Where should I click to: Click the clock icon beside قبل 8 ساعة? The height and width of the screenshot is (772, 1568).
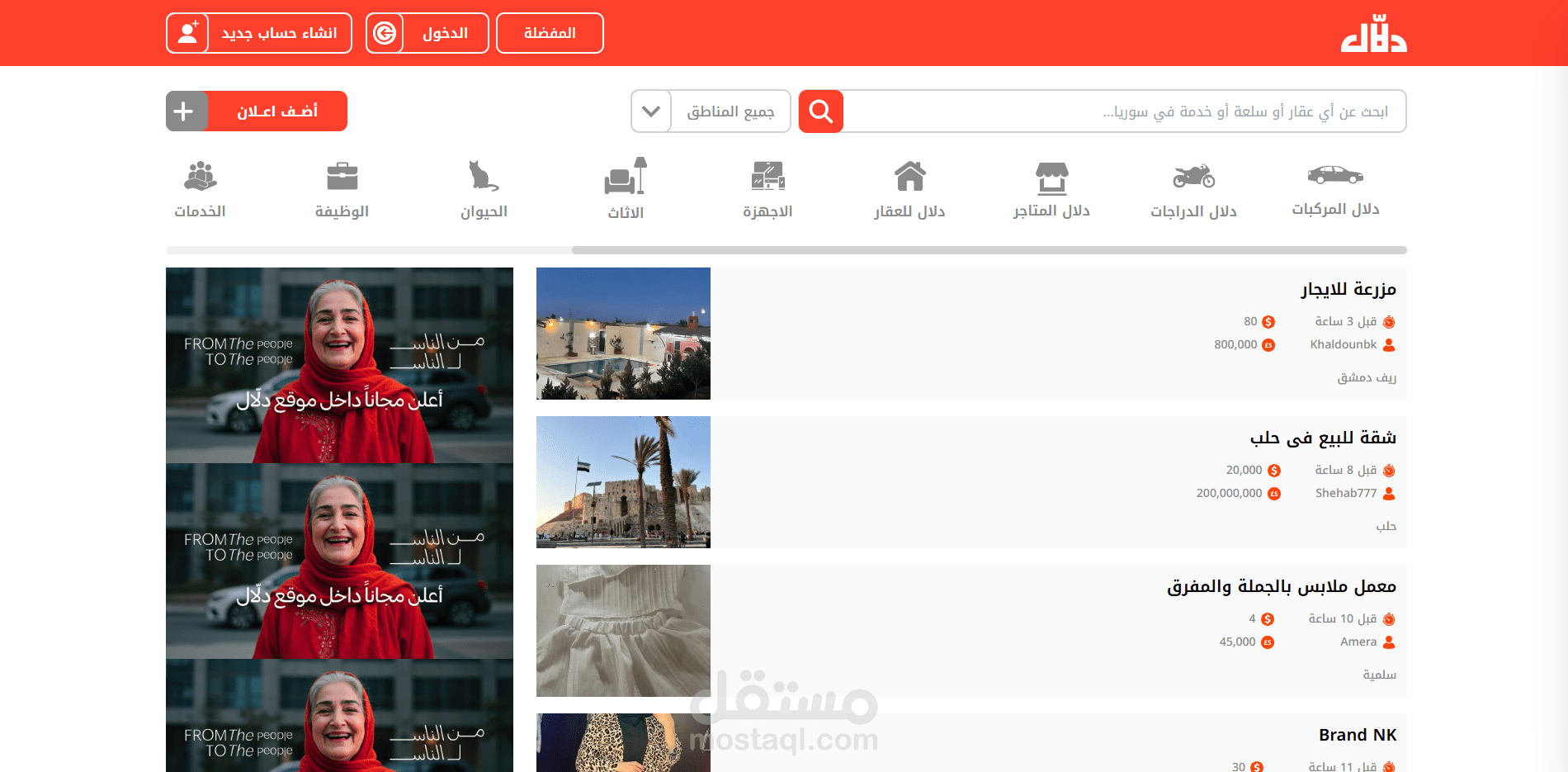pos(1389,471)
